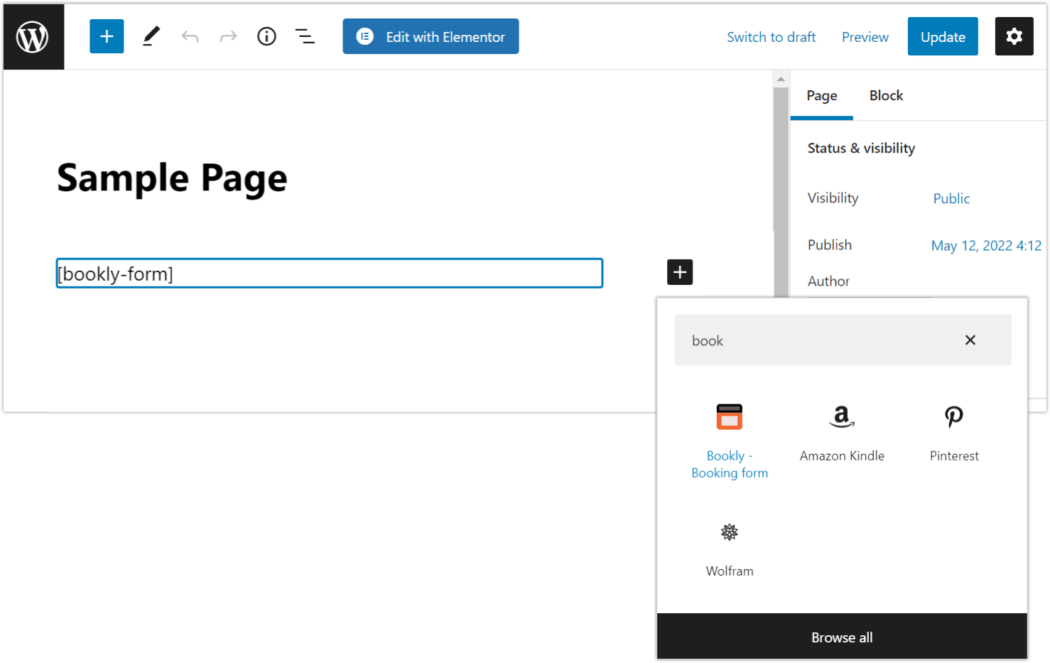The height and width of the screenshot is (663, 1050).
Task: Change visibility via the Public link
Action: pyautogui.click(x=951, y=198)
